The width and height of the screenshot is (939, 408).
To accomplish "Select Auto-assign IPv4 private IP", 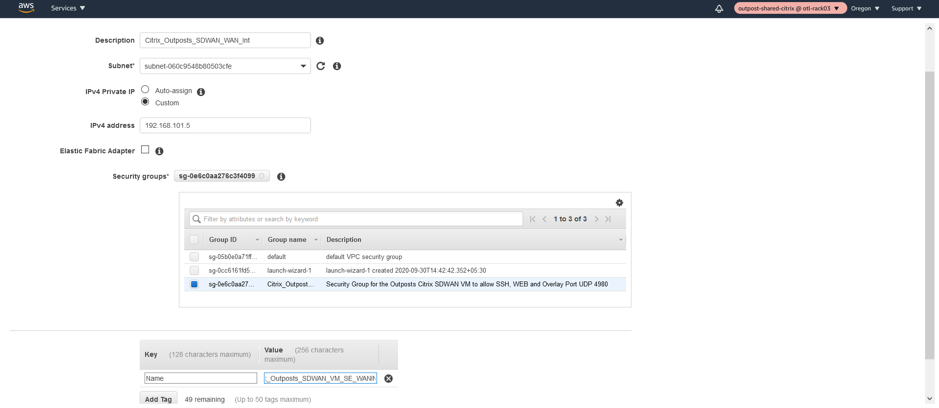I will [x=145, y=89].
